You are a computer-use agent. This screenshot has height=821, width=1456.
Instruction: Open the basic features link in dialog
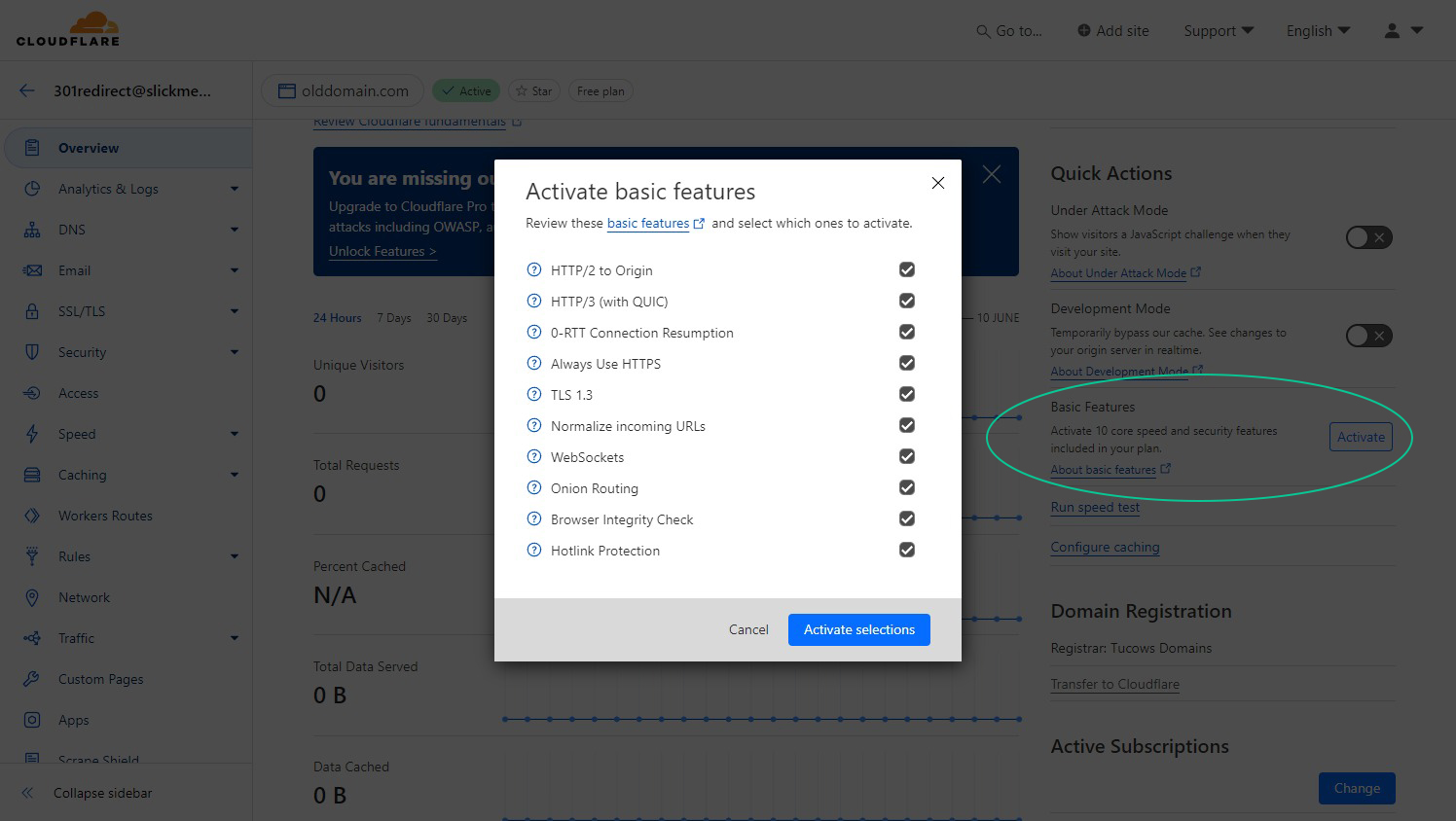pos(655,223)
